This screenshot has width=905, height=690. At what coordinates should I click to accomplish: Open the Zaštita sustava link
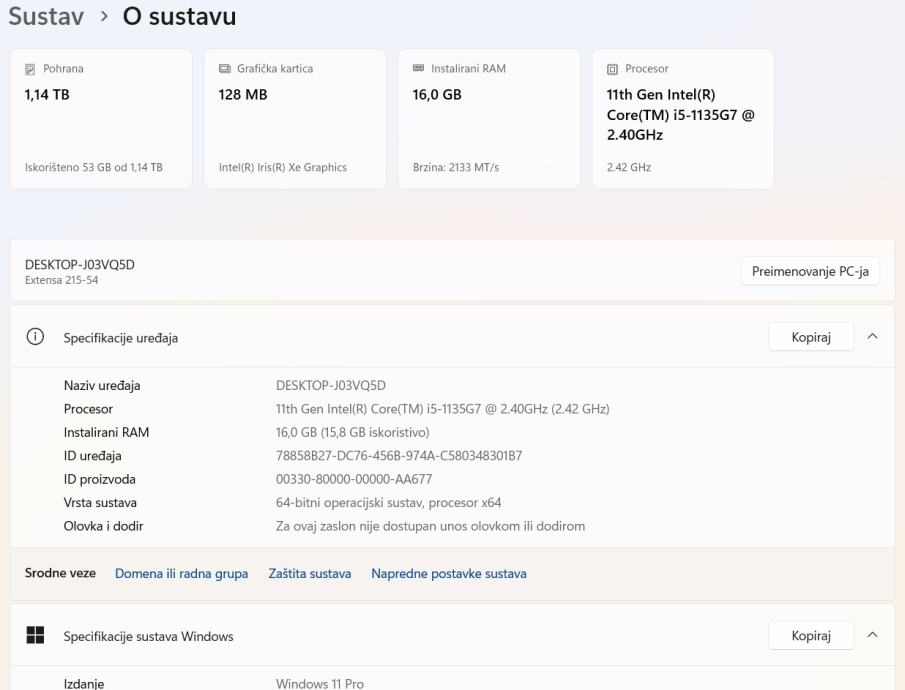(309, 574)
